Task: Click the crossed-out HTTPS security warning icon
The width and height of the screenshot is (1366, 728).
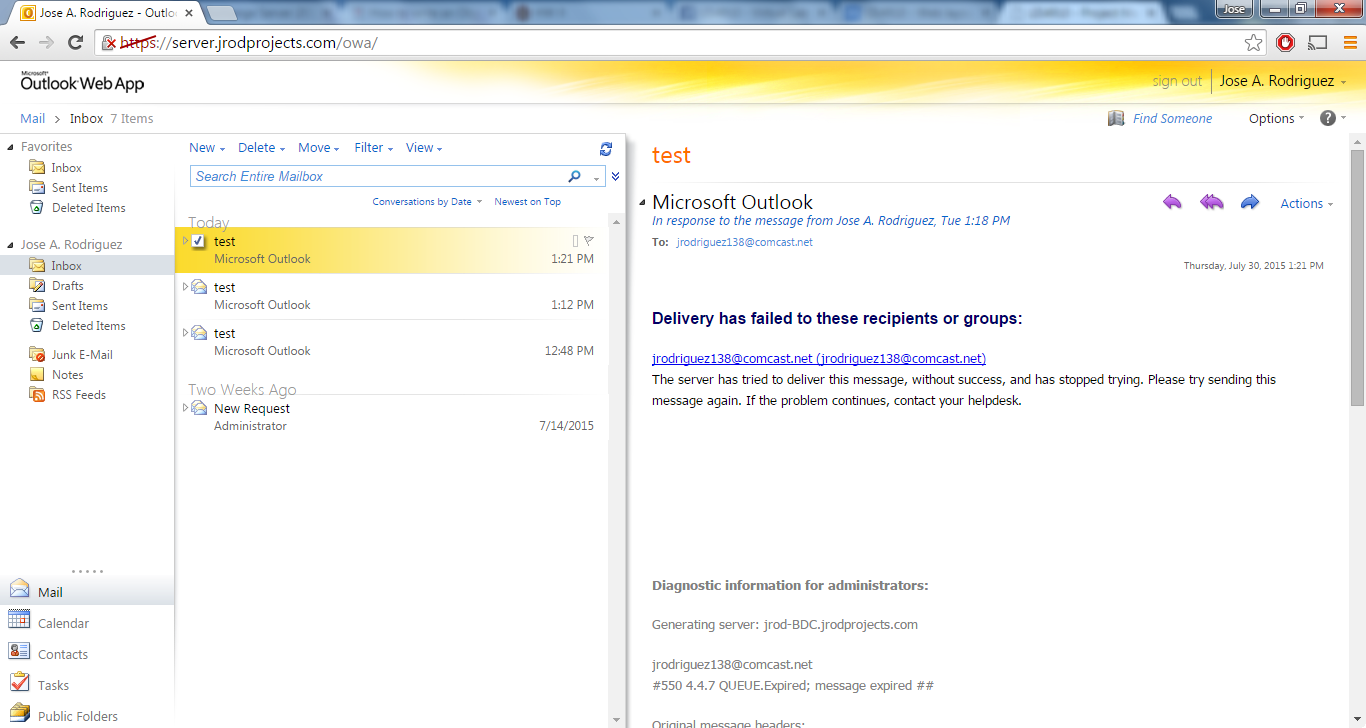Action: (x=110, y=43)
